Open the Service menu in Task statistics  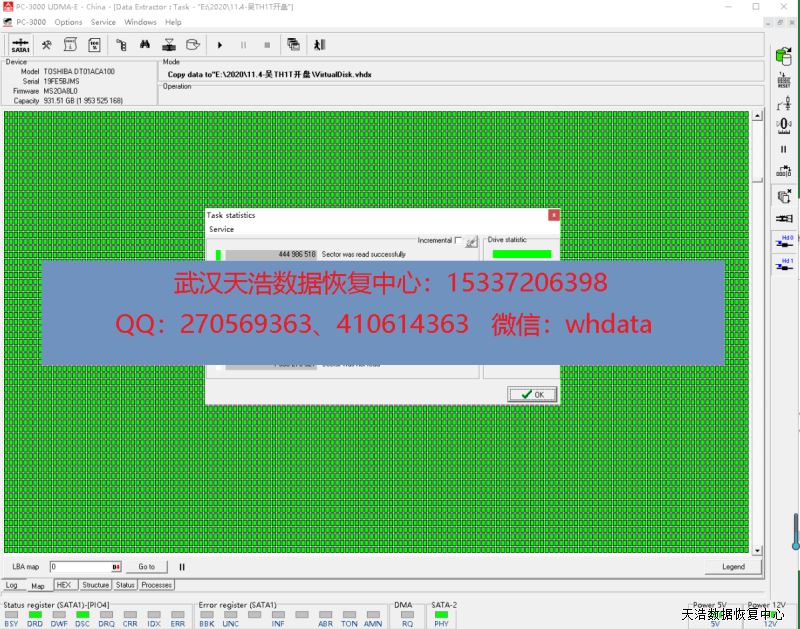pos(221,229)
